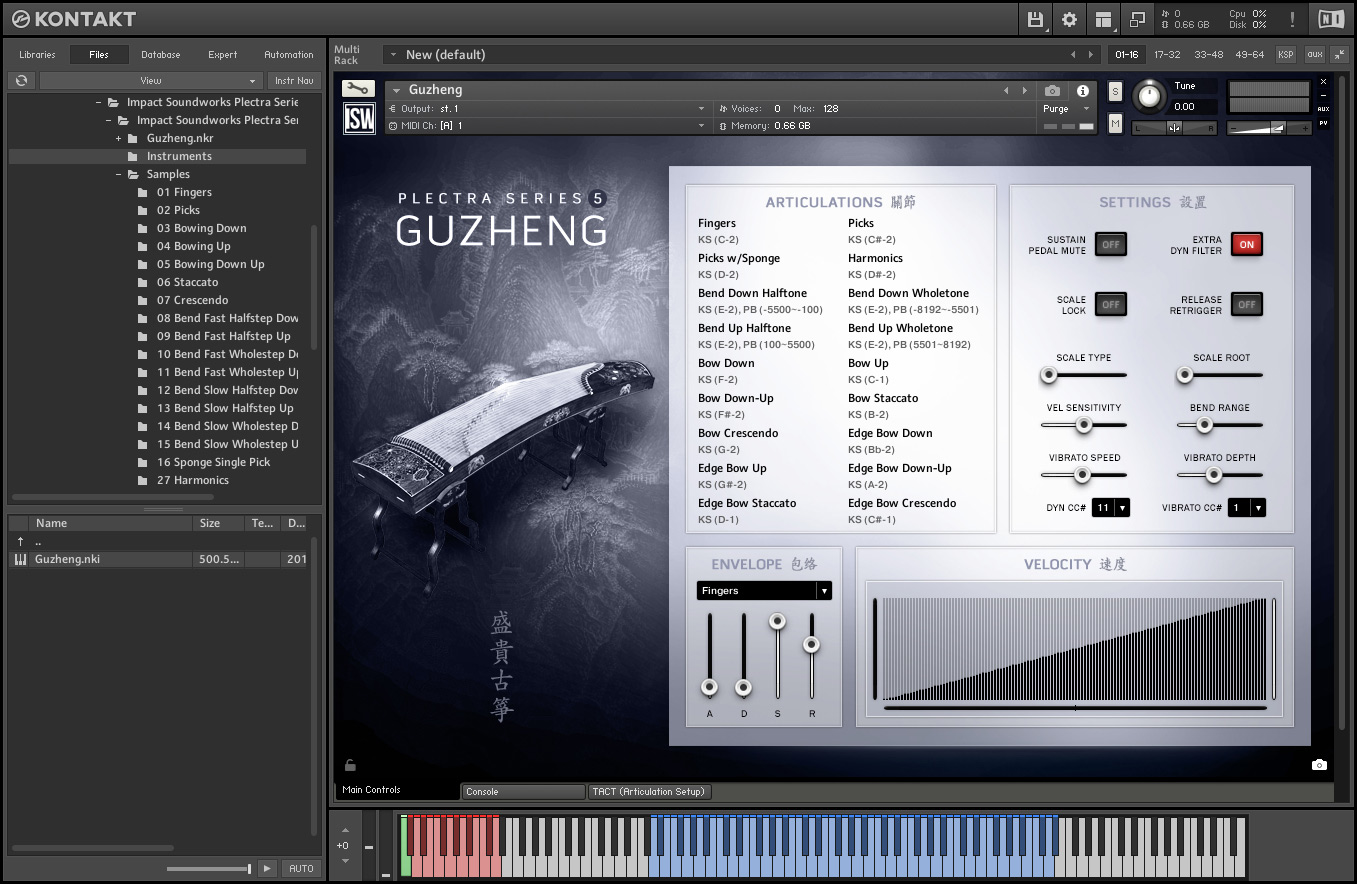
Task: Show rack page 33-48
Action: [x=1208, y=55]
